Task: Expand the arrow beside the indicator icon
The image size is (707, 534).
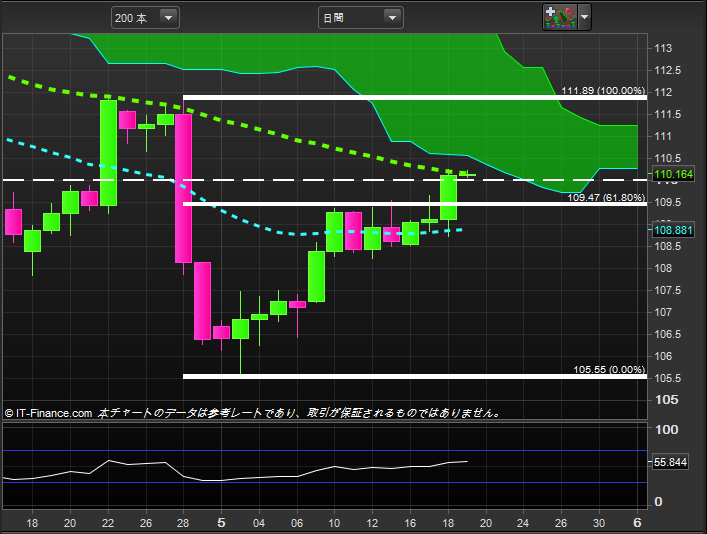Action: click(584, 17)
